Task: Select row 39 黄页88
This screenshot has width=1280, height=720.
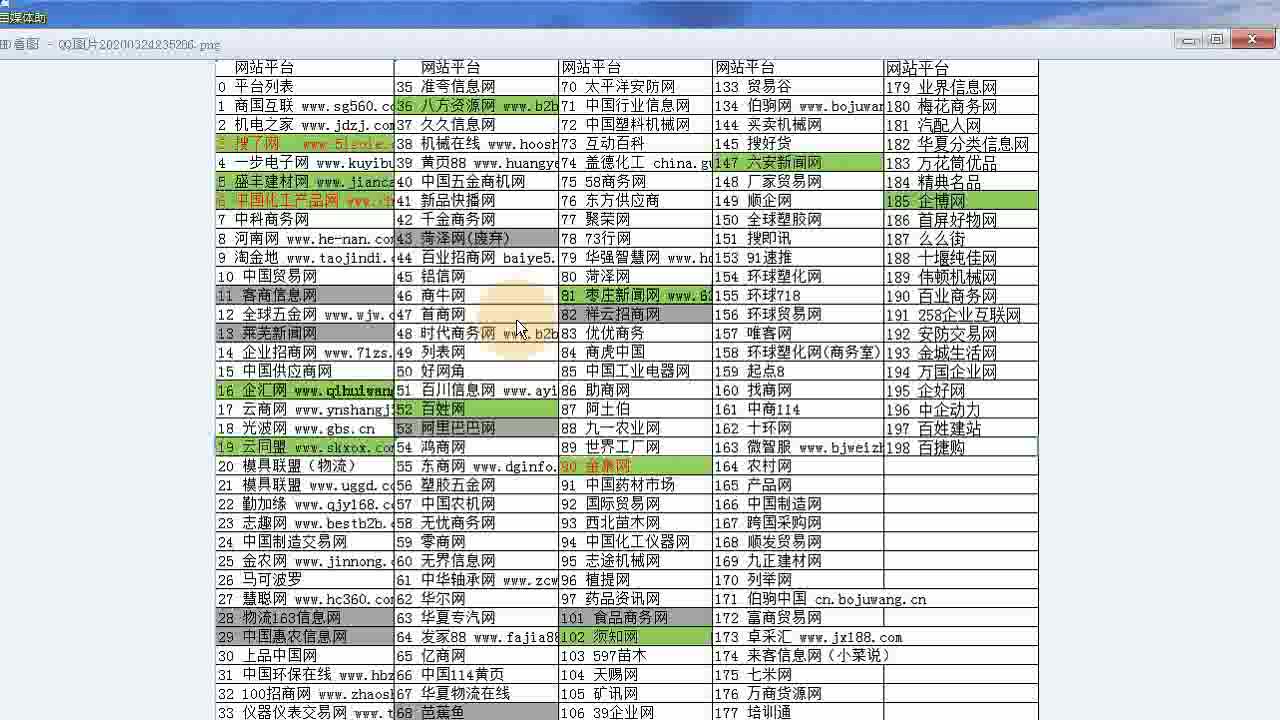Action: point(476,163)
